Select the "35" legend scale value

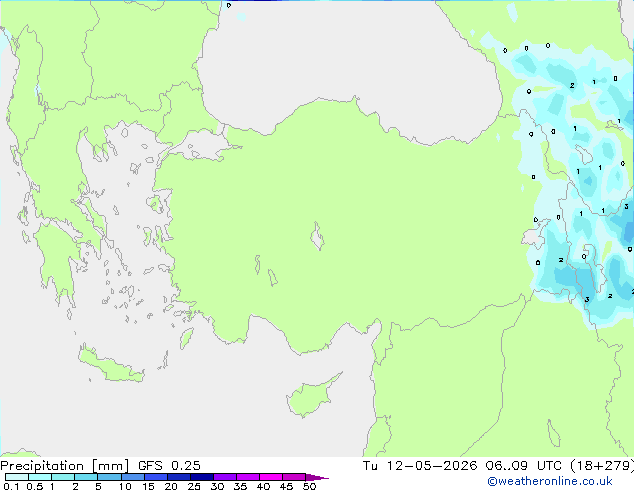click(240, 486)
